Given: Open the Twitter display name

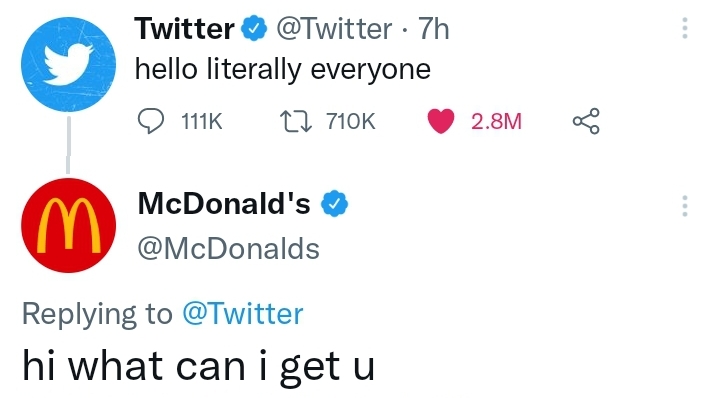Looking at the screenshot, I should tap(185, 28).
